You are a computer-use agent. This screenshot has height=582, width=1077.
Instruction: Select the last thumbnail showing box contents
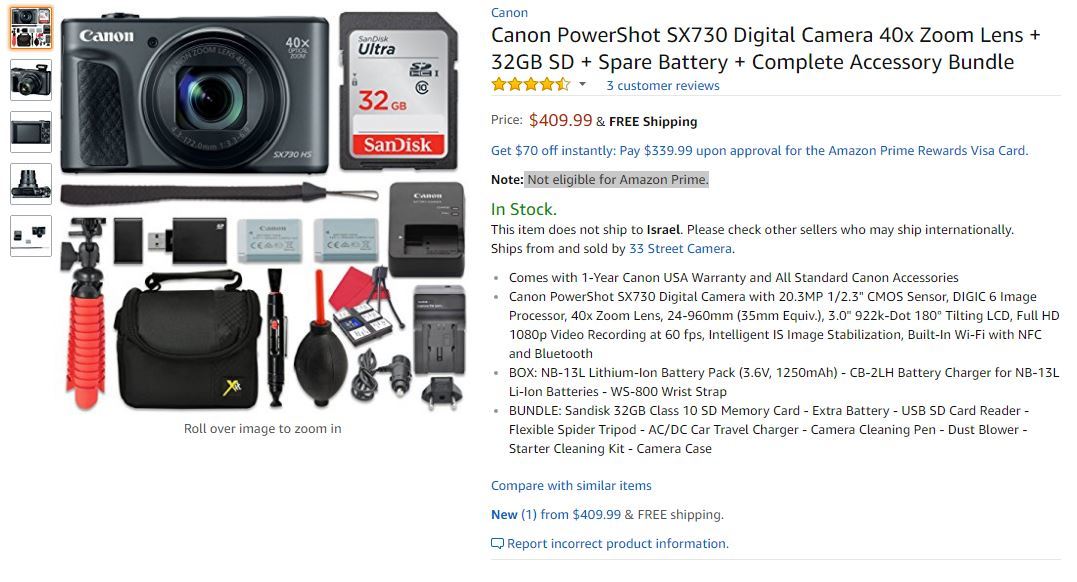click(30, 235)
